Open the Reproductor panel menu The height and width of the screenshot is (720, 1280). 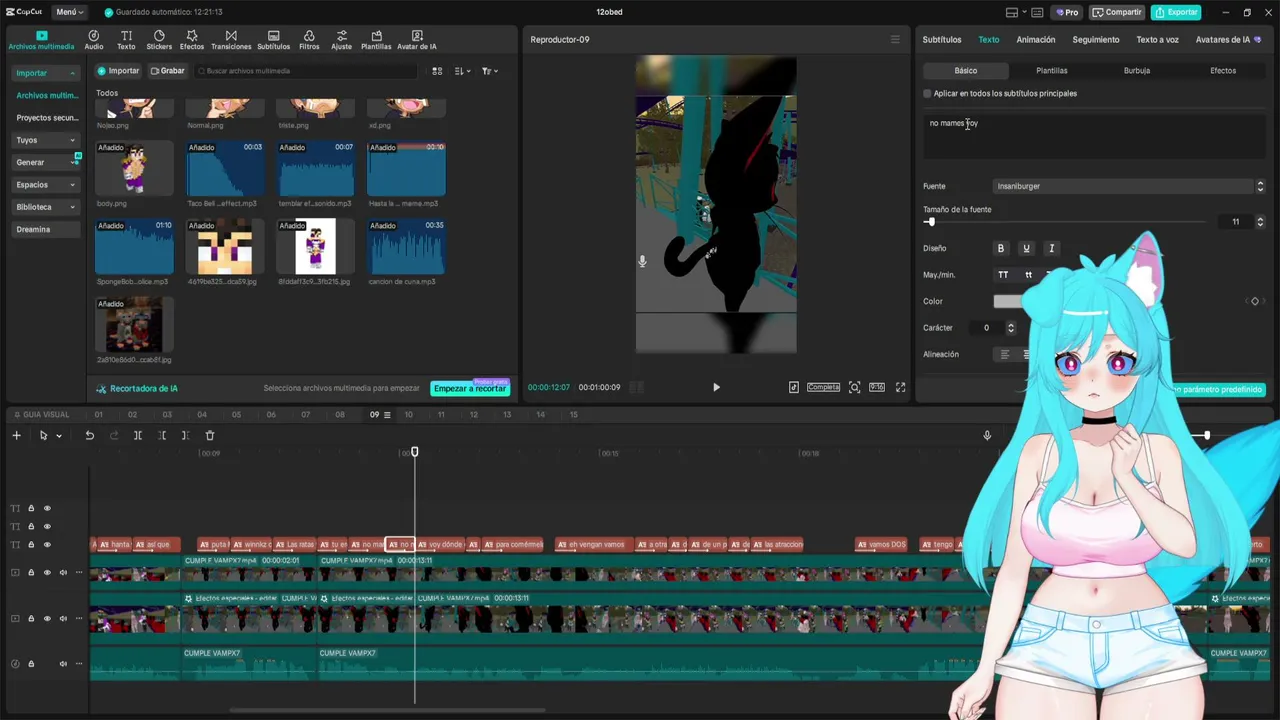click(x=895, y=40)
